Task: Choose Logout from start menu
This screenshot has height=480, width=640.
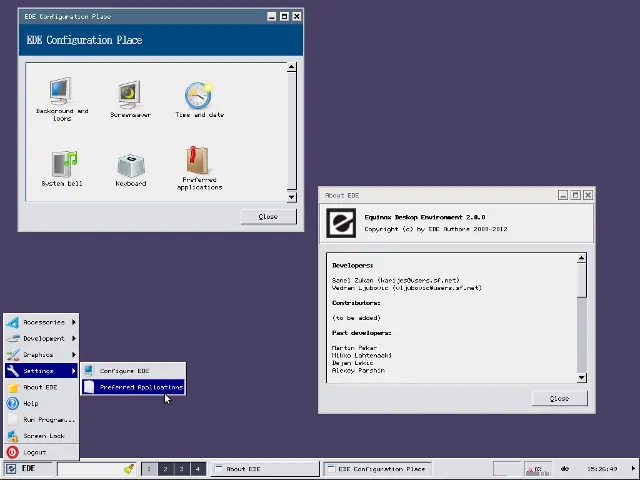Action: click(41, 452)
